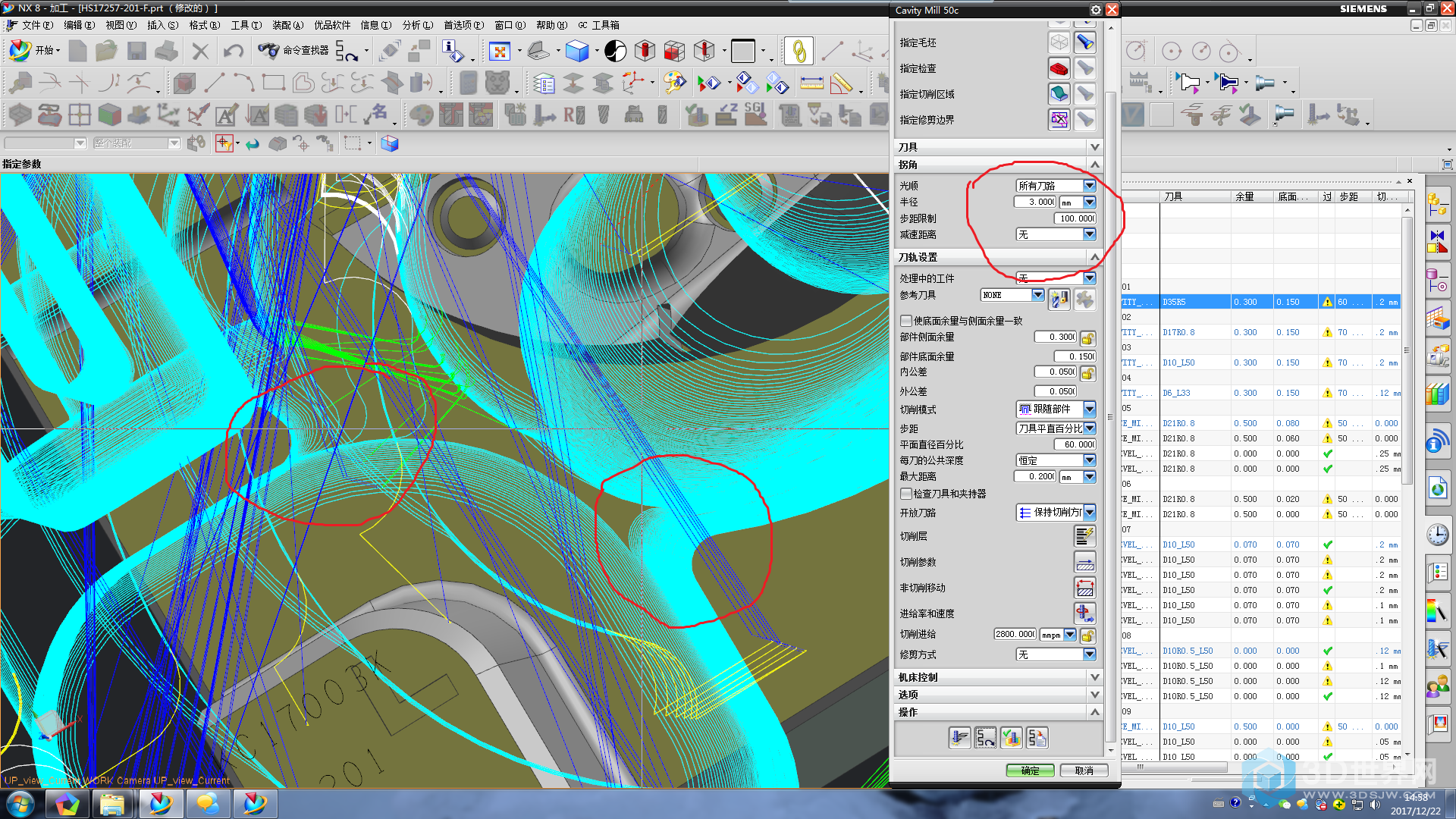Click the Print icon in main toolbar
The width and height of the screenshot is (1456, 819).
[x=166, y=52]
